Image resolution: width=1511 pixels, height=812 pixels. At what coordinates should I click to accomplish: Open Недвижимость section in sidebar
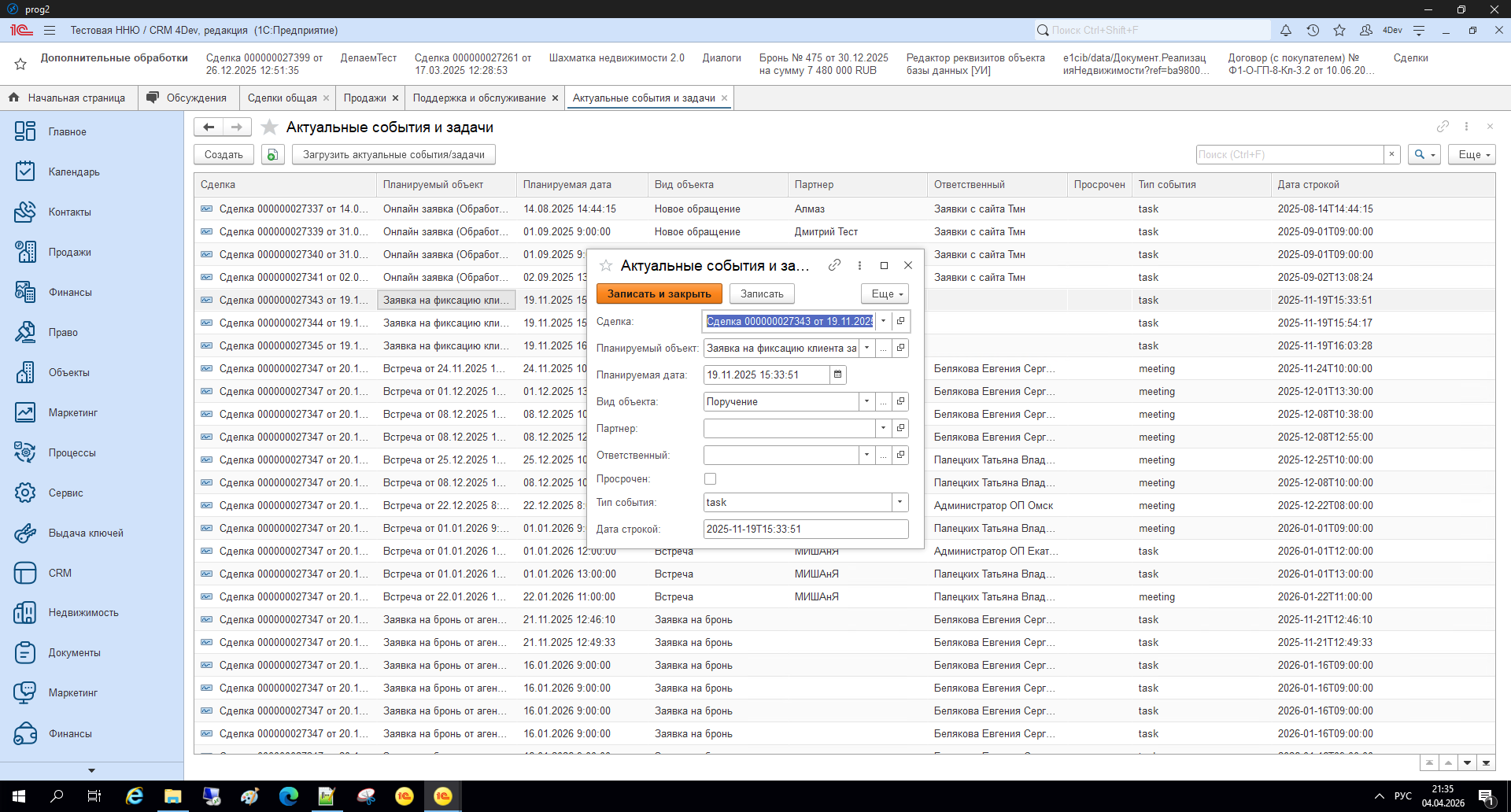[83, 612]
